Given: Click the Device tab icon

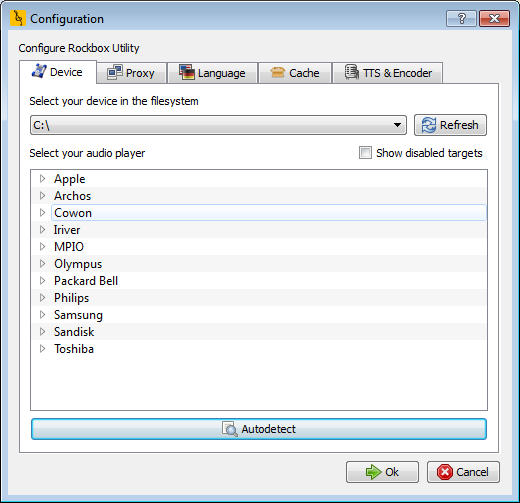Looking at the screenshot, I should tap(39, 71).
